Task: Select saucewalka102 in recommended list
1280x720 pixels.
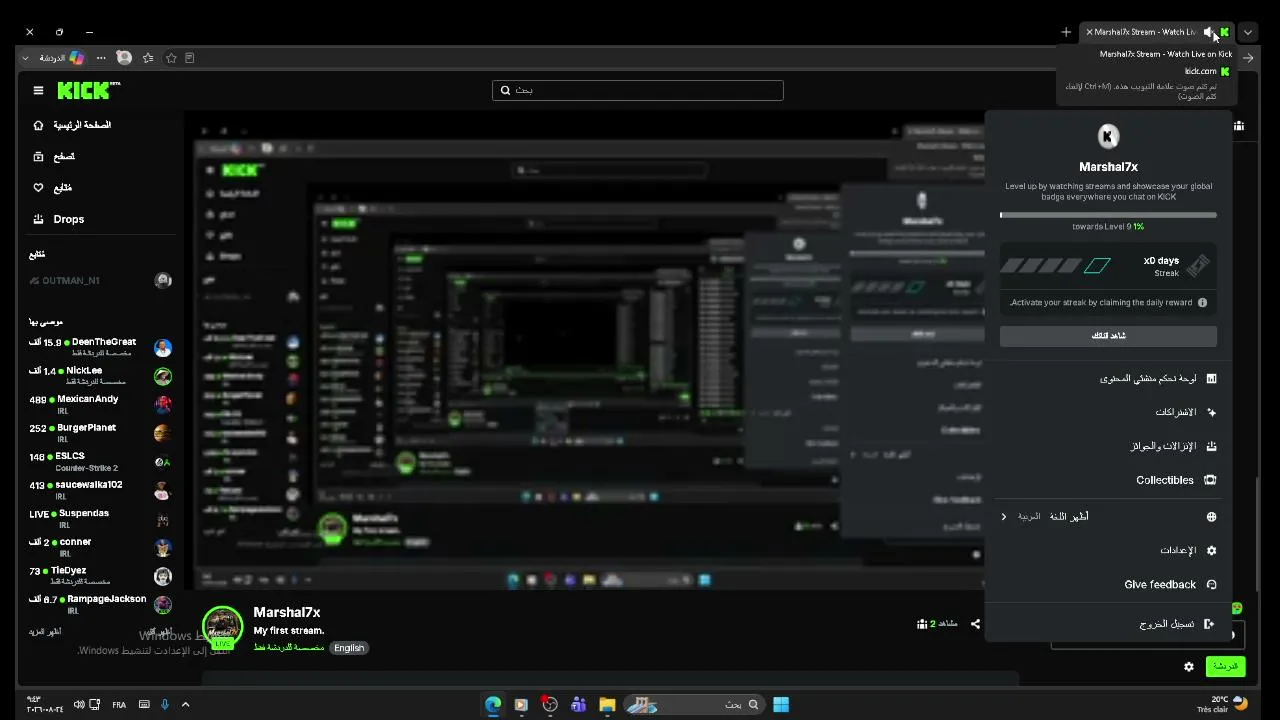Action: pos(100,490)
